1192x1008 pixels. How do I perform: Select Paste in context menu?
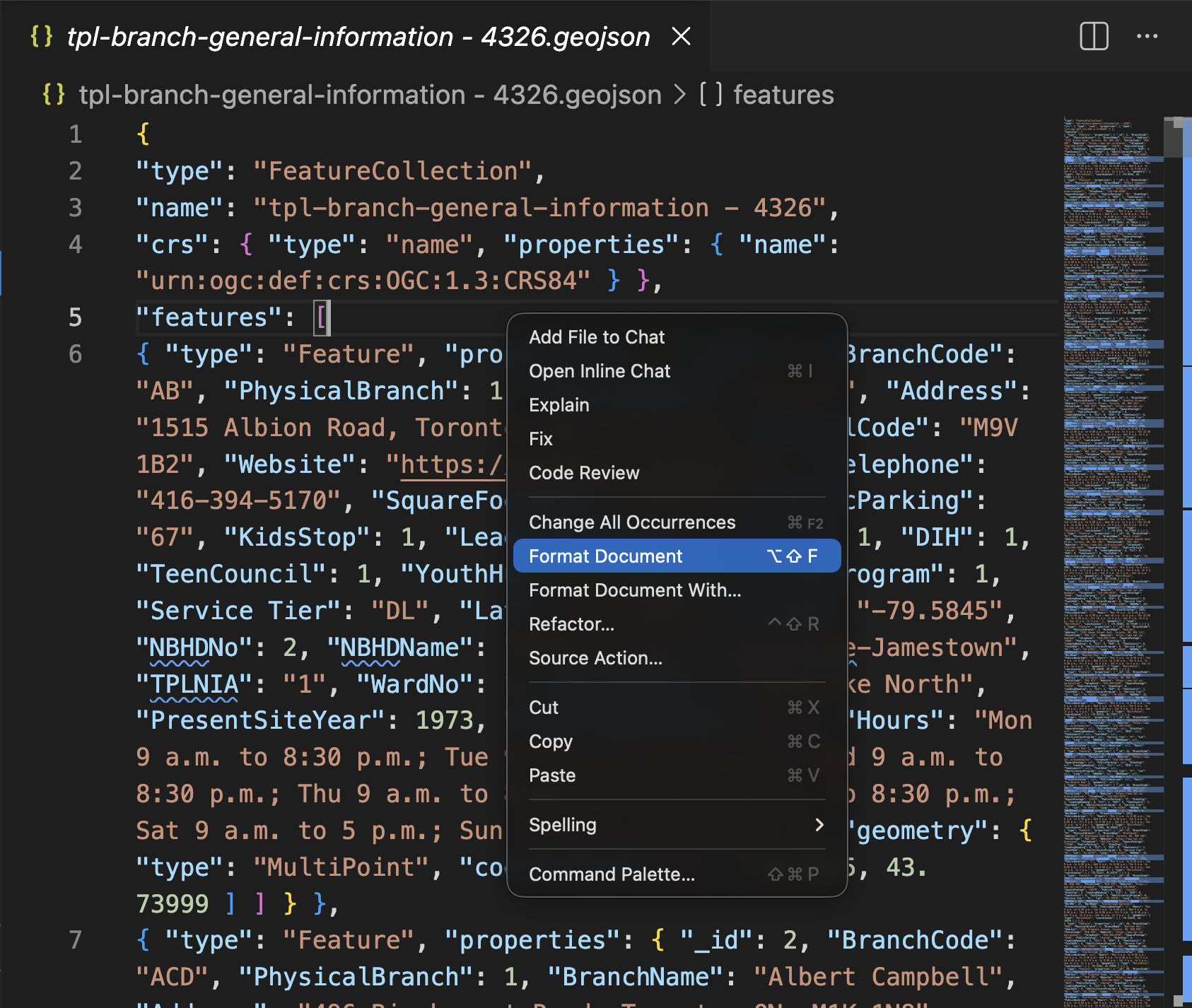[x=677, y=775]
